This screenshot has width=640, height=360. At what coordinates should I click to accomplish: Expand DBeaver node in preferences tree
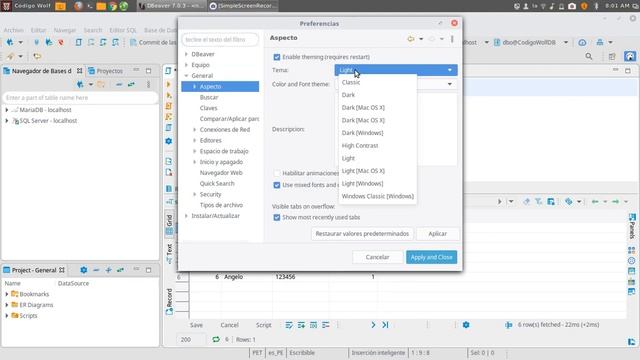(x=187, y=54)
